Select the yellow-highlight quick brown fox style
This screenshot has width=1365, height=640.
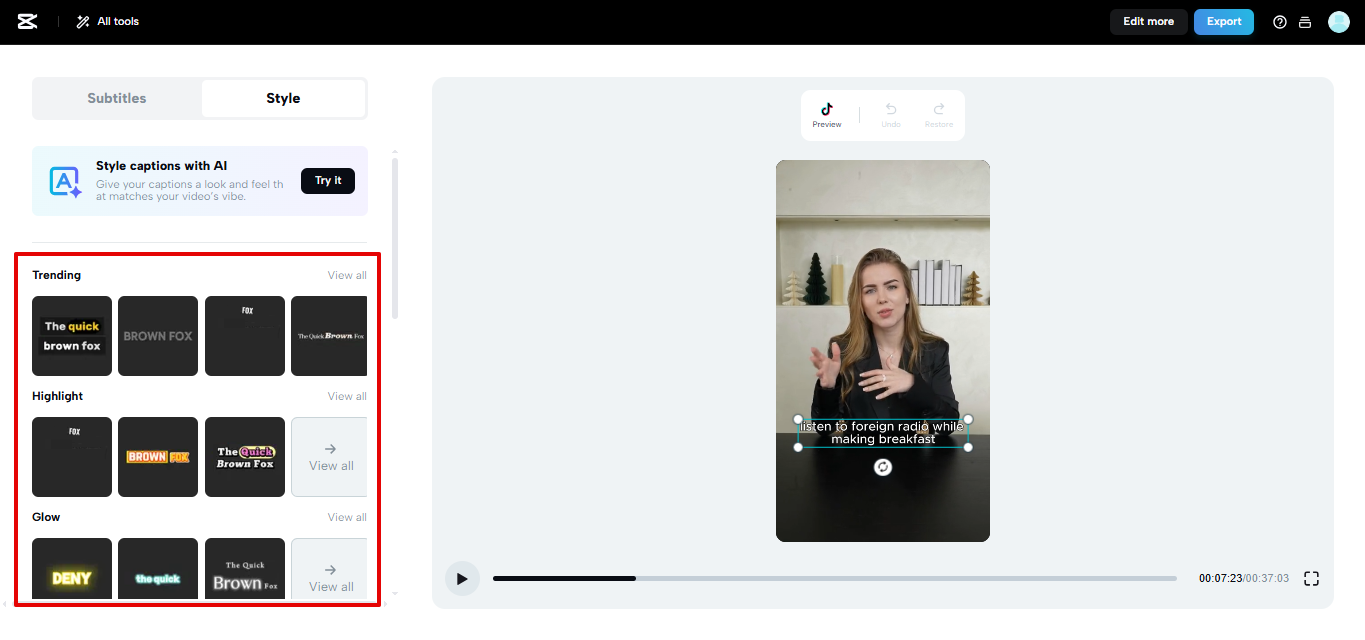(71, 336)
